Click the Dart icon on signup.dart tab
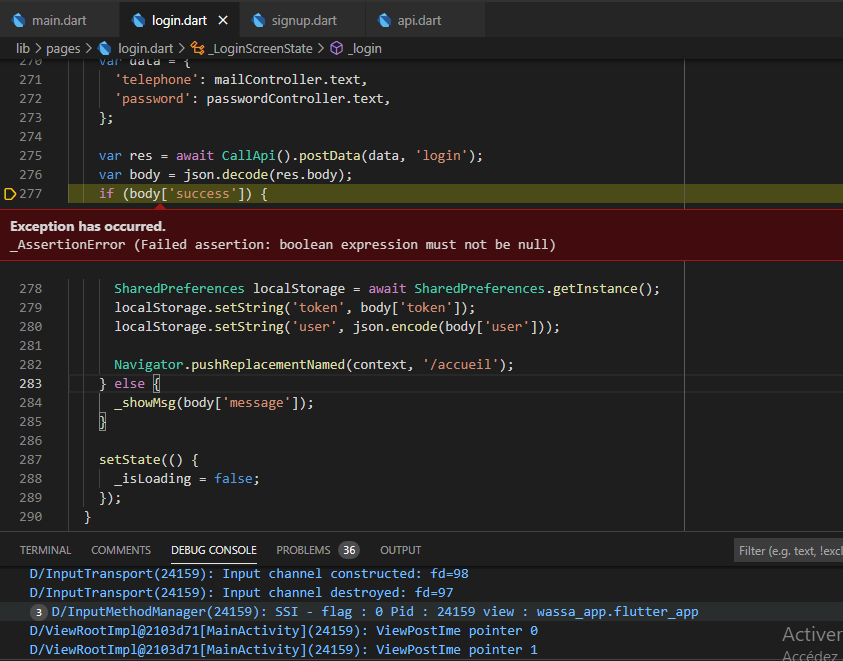 pos(257,18)
